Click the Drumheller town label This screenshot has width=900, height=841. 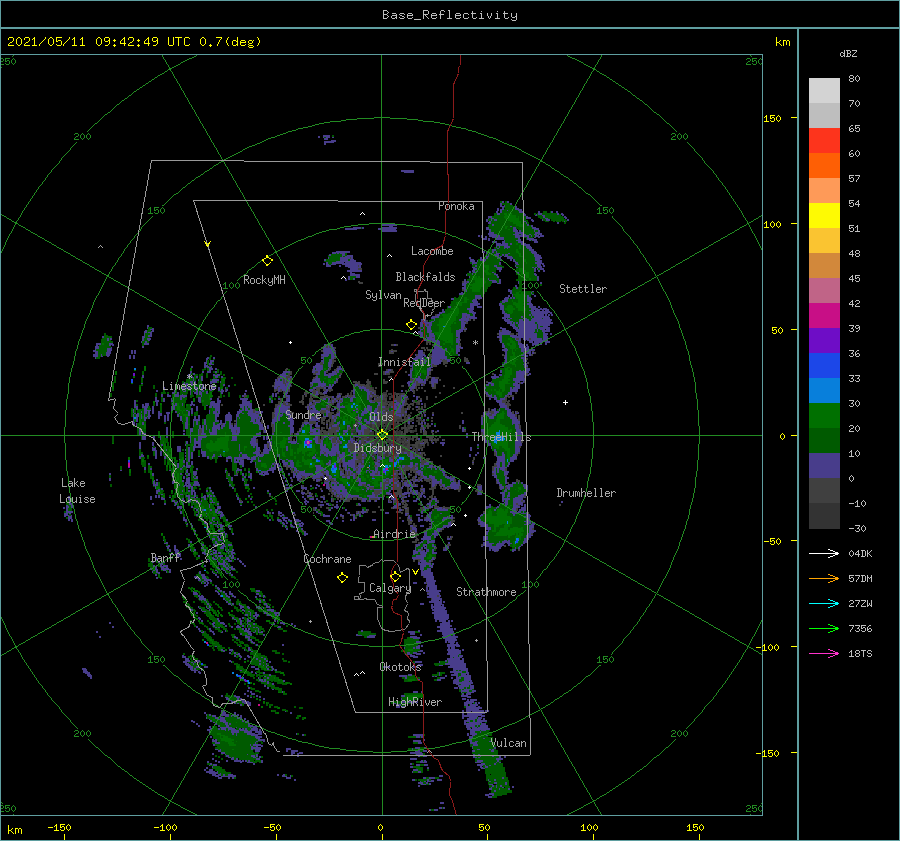(x=586, y=493)
